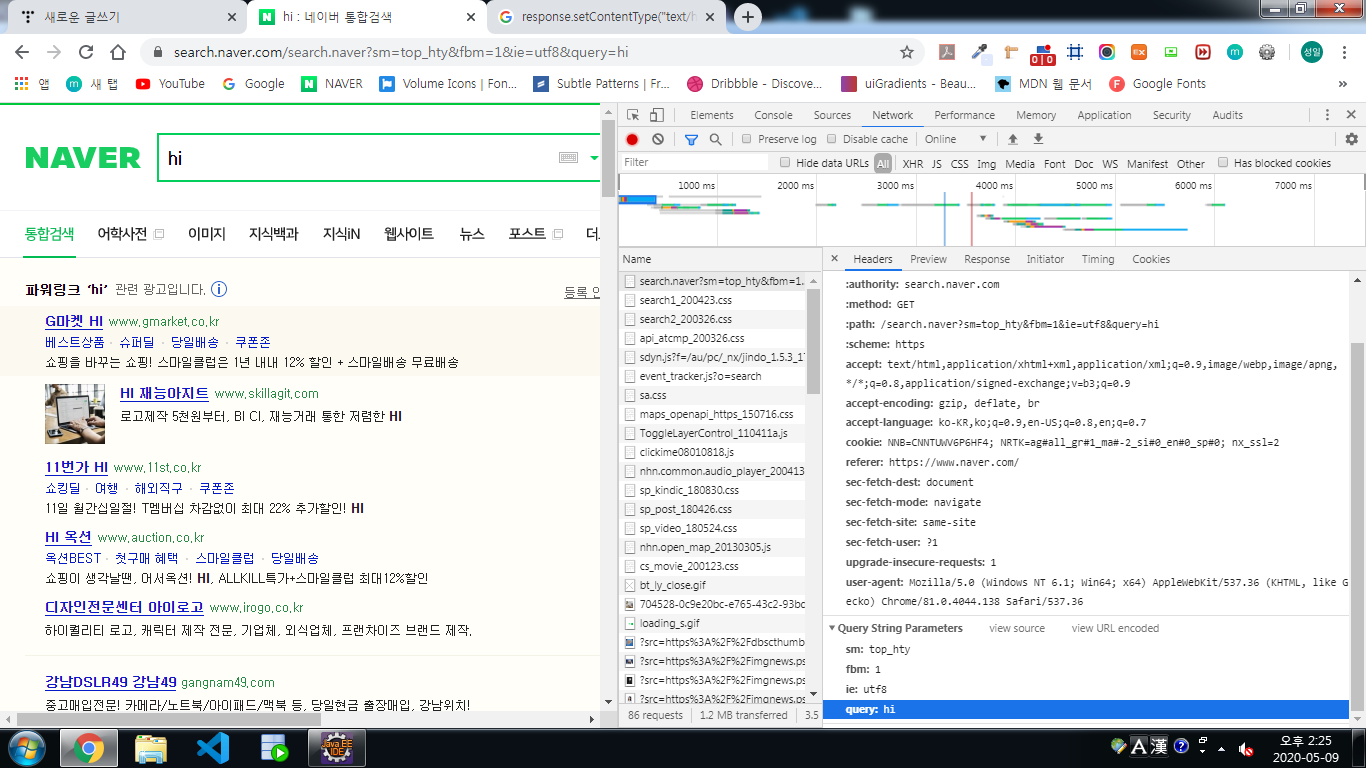1366x768 pixels.
Task: Click view URL encoded link
Action: point(1115,629)
